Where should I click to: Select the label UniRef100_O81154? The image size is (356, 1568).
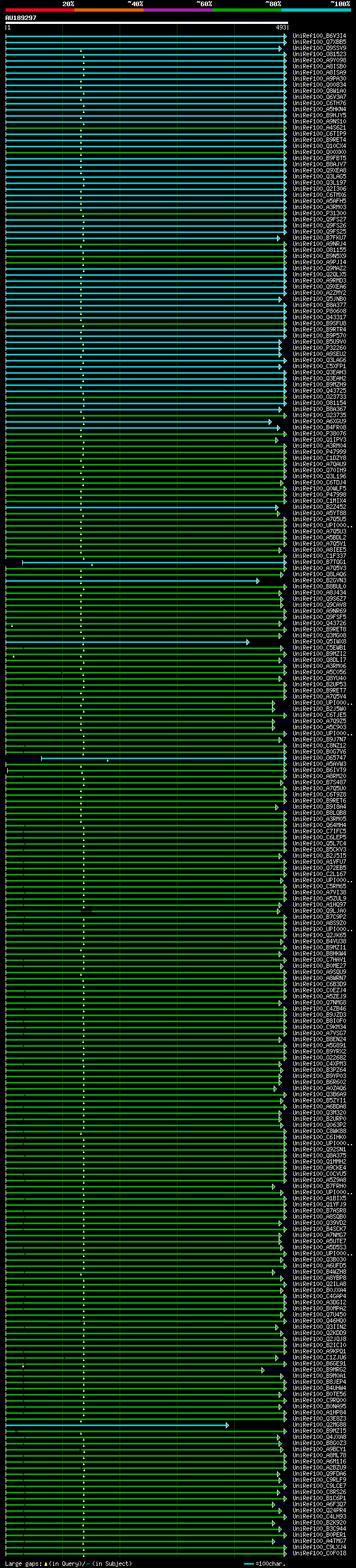(319, 403)
